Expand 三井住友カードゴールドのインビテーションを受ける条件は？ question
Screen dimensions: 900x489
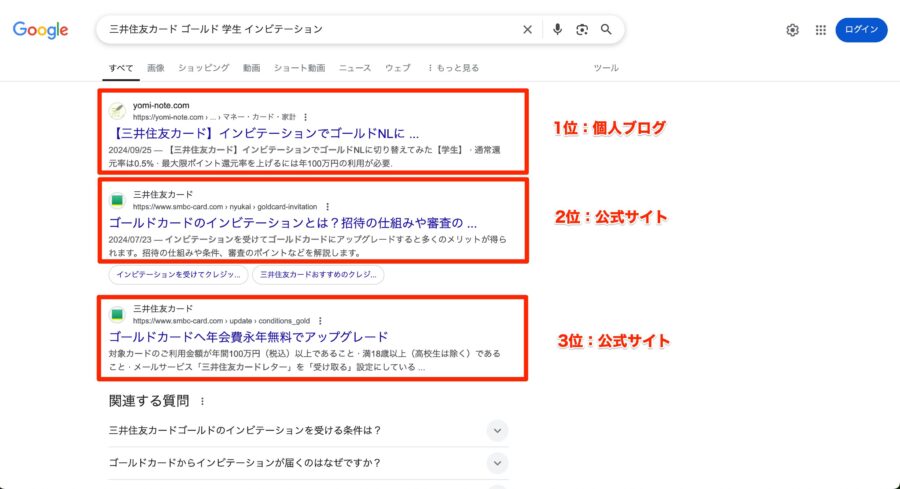tap(308, 430)
